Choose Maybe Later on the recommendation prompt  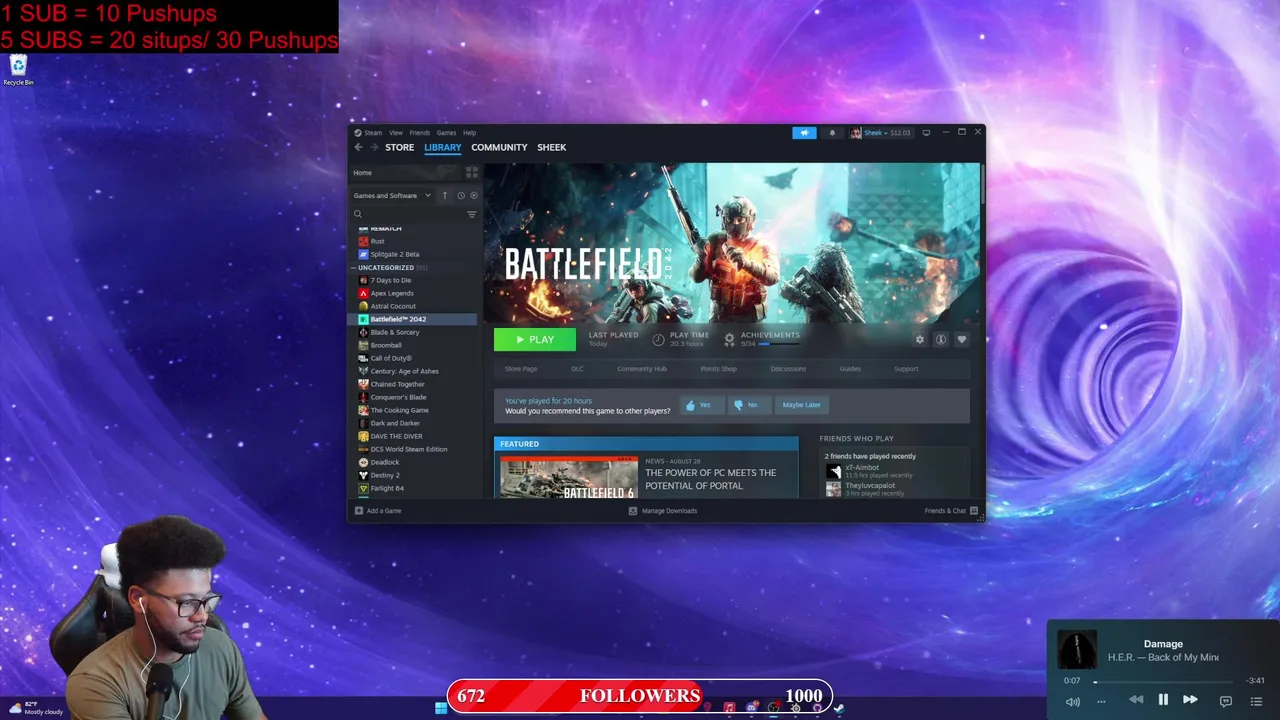point(801,405)
